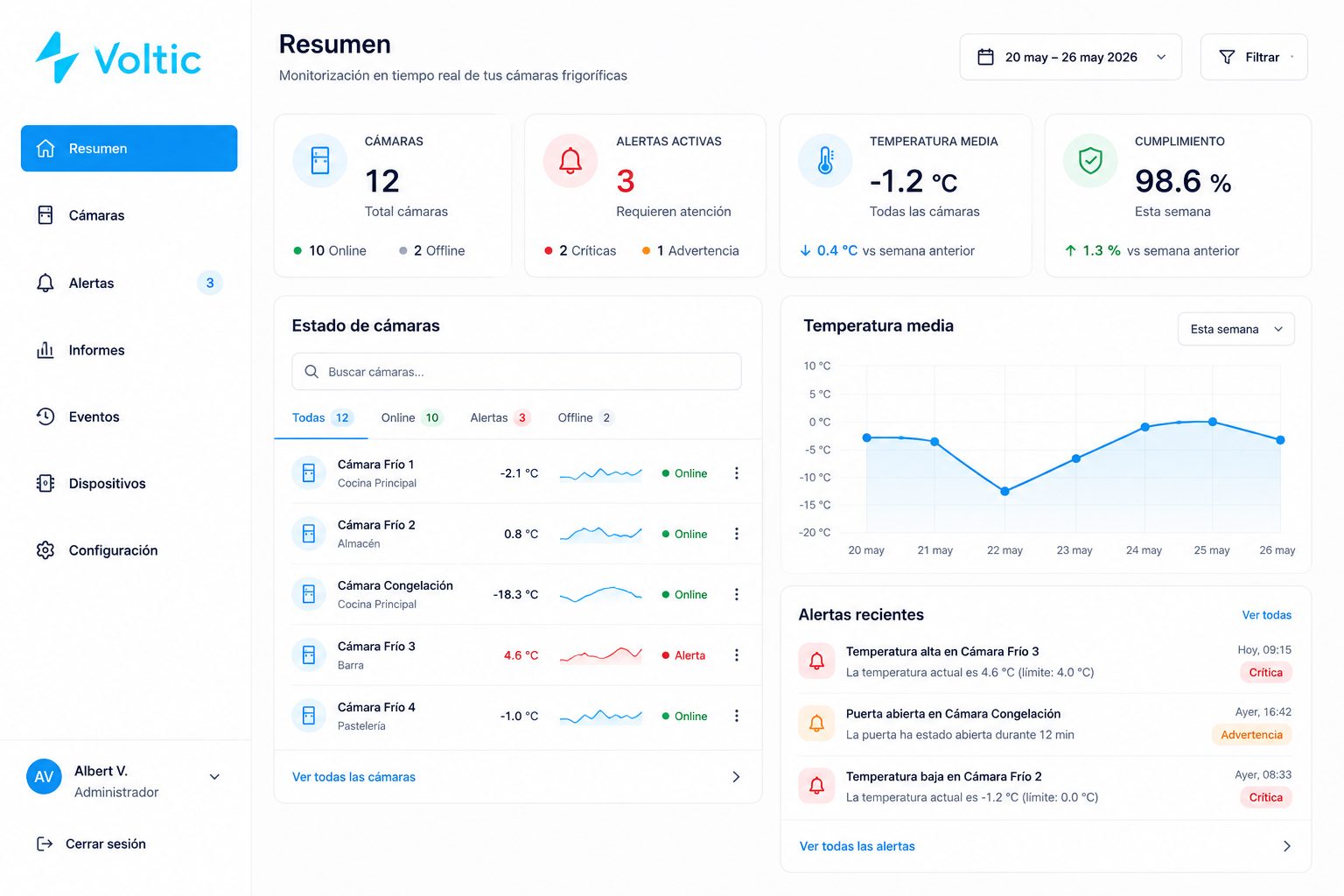Viewport: 1344px width, 896px height.
Task: Click the Cerrar sesión logout icon
Action: pos(45,843)
